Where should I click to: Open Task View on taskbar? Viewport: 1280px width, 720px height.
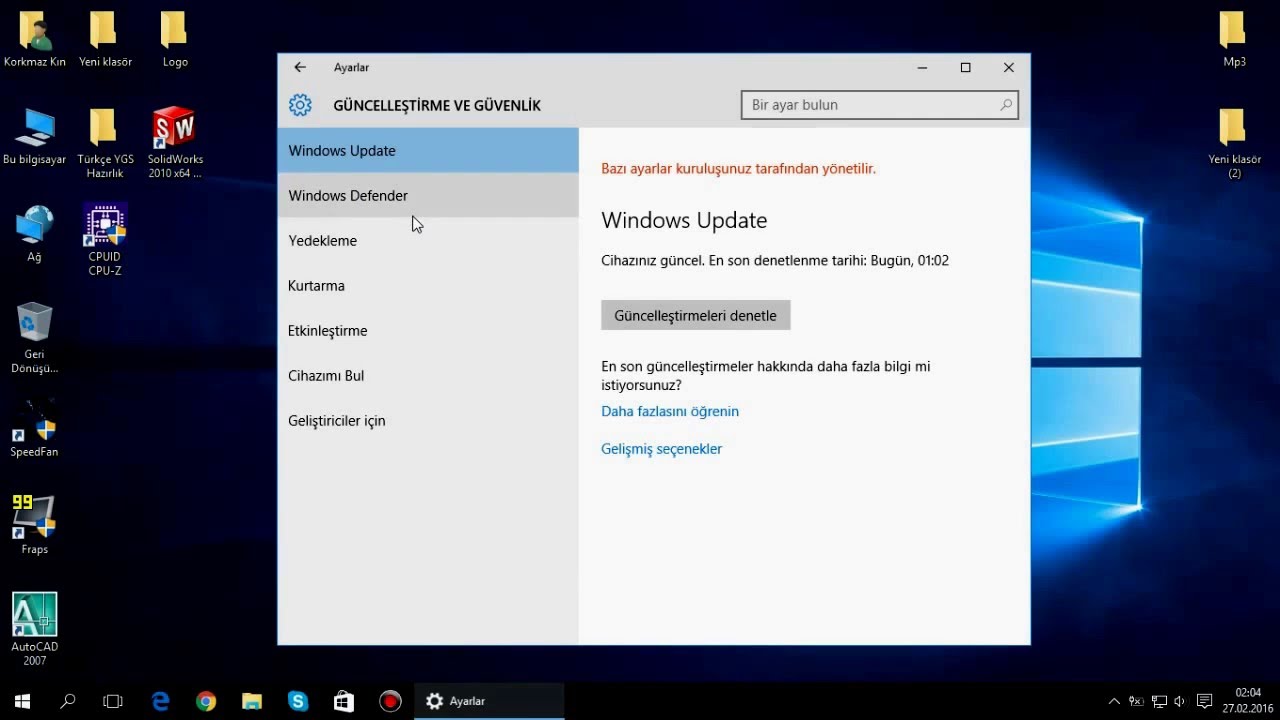(113, 702)
